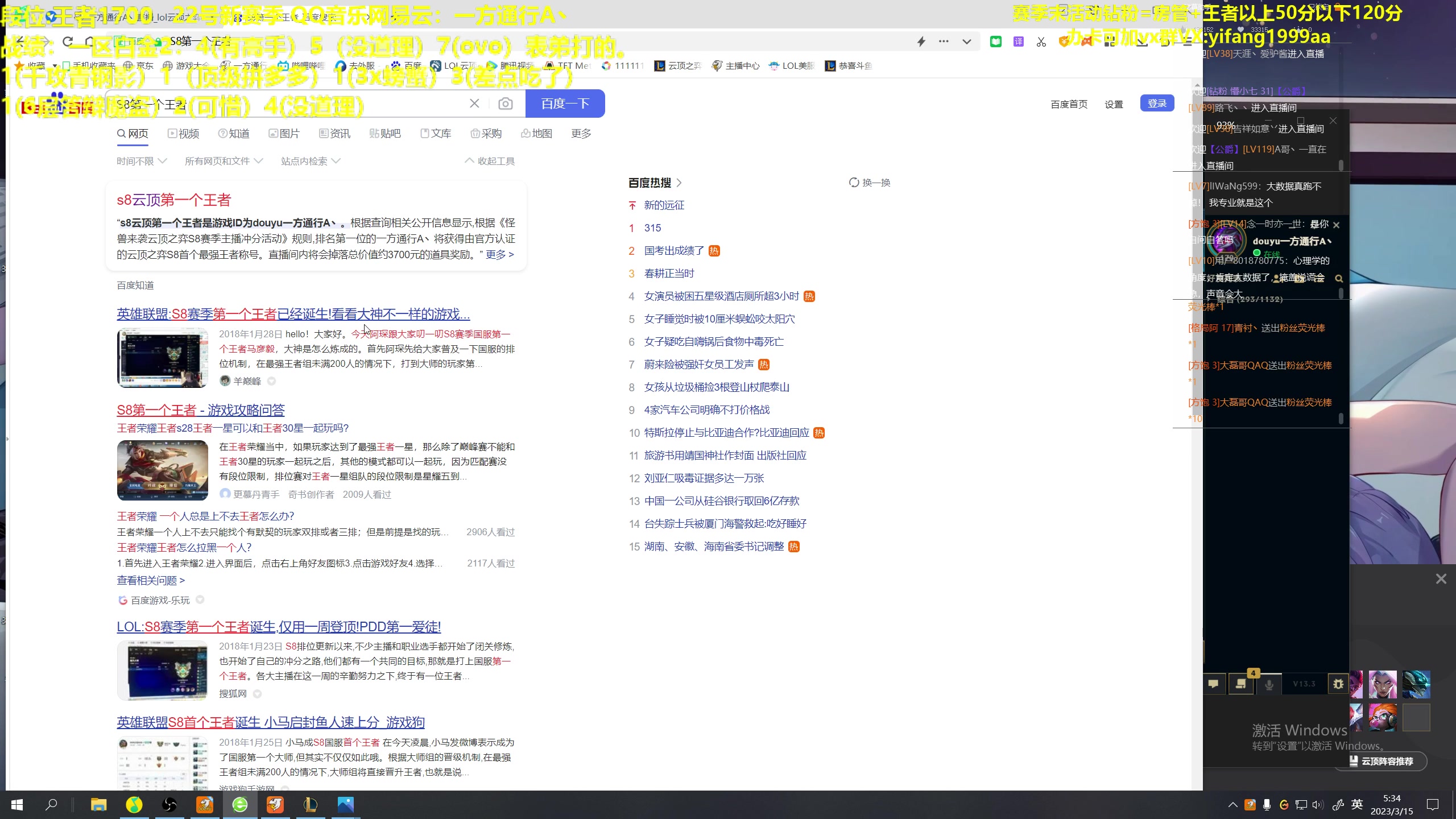Click the 百度一下 search button
Screen dimensions: 1456x819
pos(565,104)
